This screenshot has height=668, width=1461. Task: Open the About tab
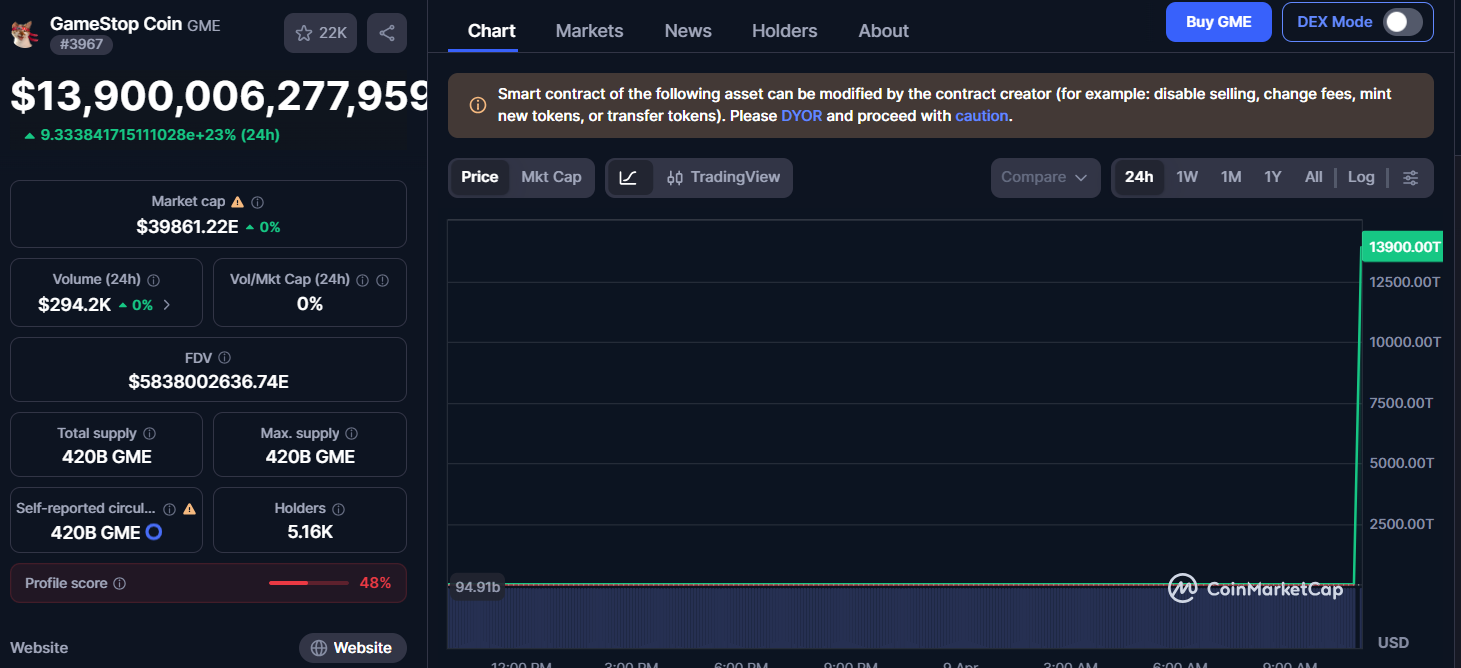[x=883, y=31]
